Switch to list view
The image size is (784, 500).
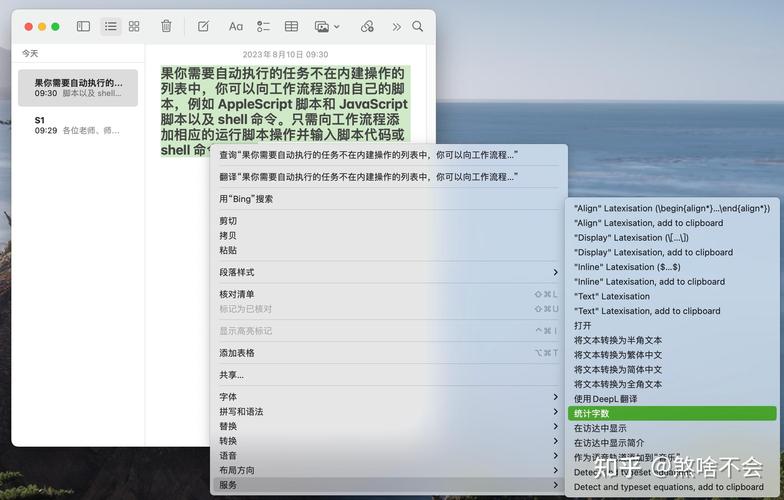(x=110, y=26)
